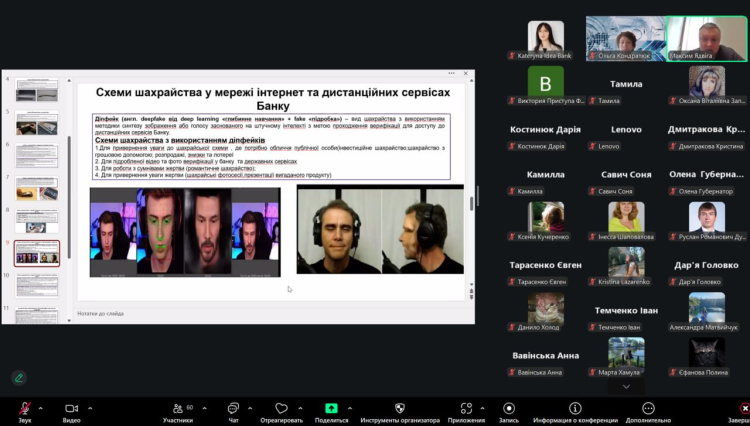Open the Участники participants panel
The width and height of the screenshot is (750, 426).
177,409
